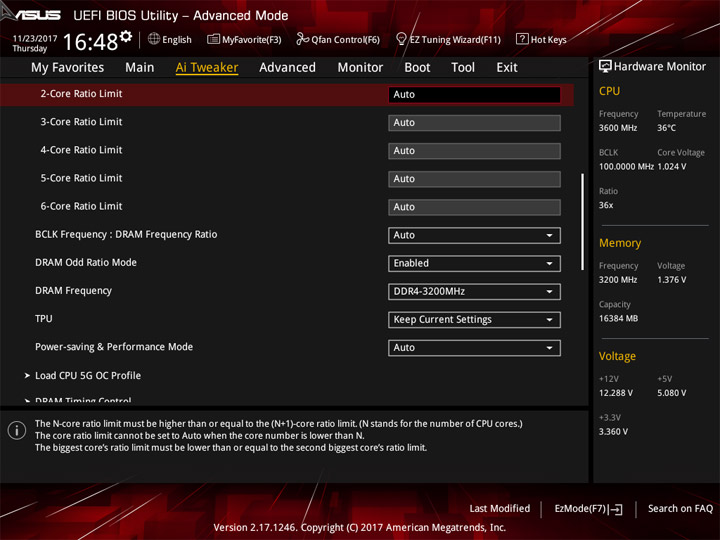Select the 6-Core Ratio Limit label
This screenshot has height=540, width=720.
click(81, 206)
